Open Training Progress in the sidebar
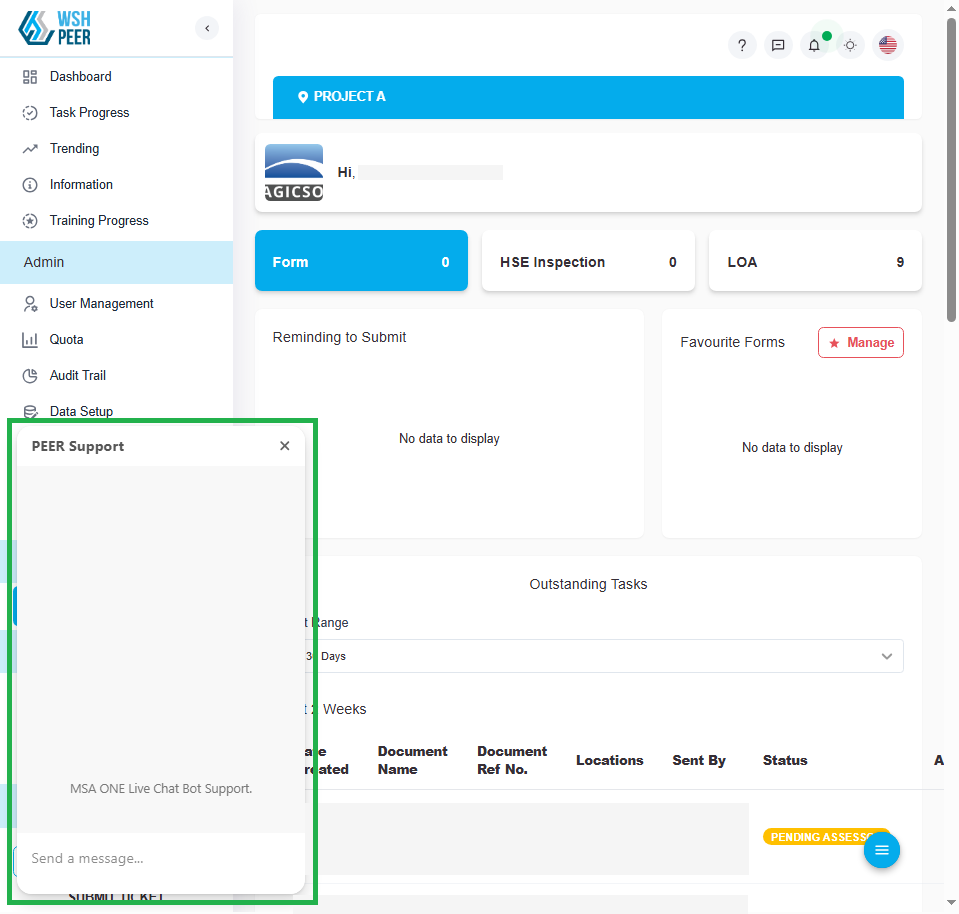 pyautogui.click(x=98, y=221)
